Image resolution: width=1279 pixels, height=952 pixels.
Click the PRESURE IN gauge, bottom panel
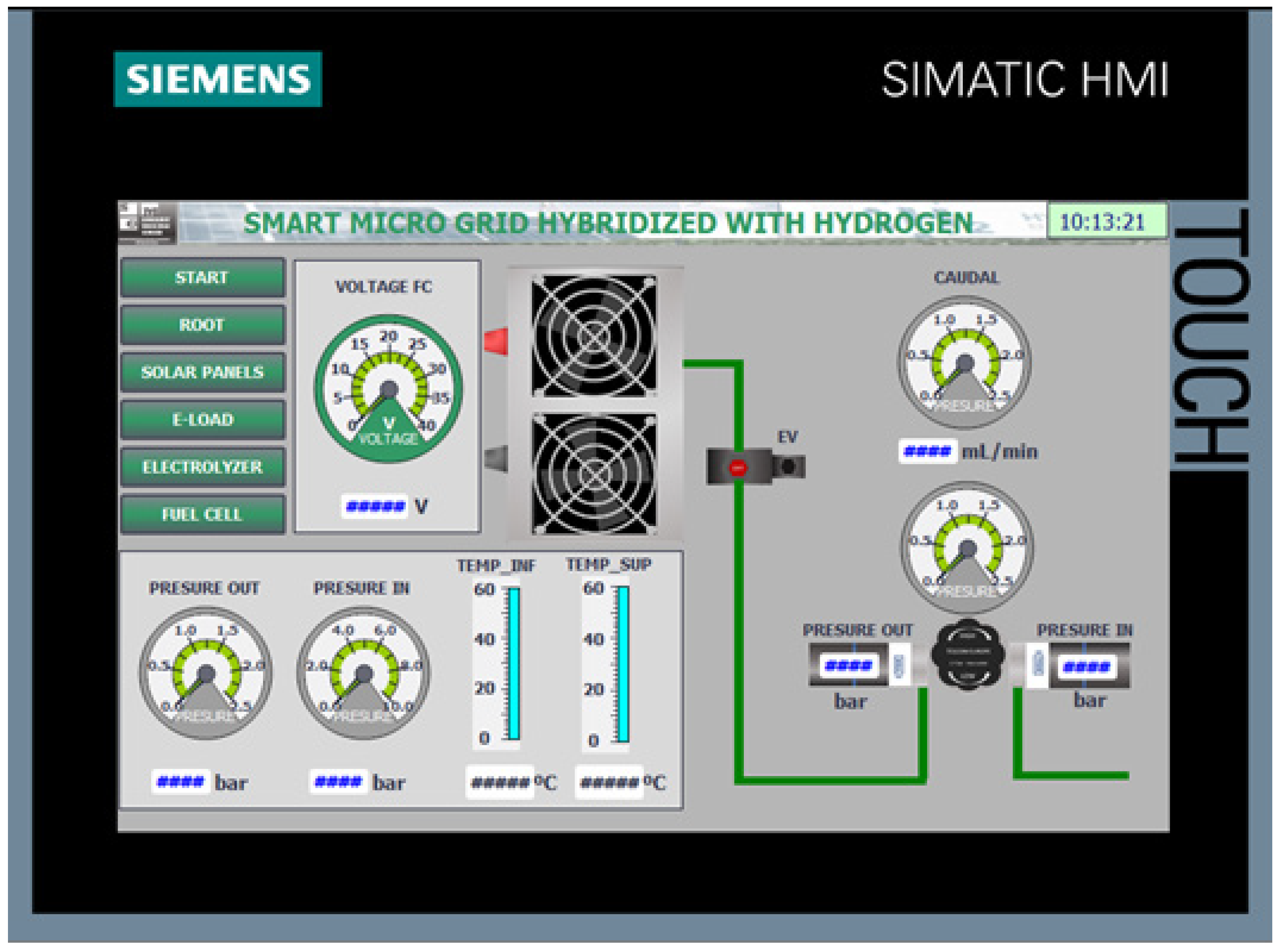(x=363, y=673)
